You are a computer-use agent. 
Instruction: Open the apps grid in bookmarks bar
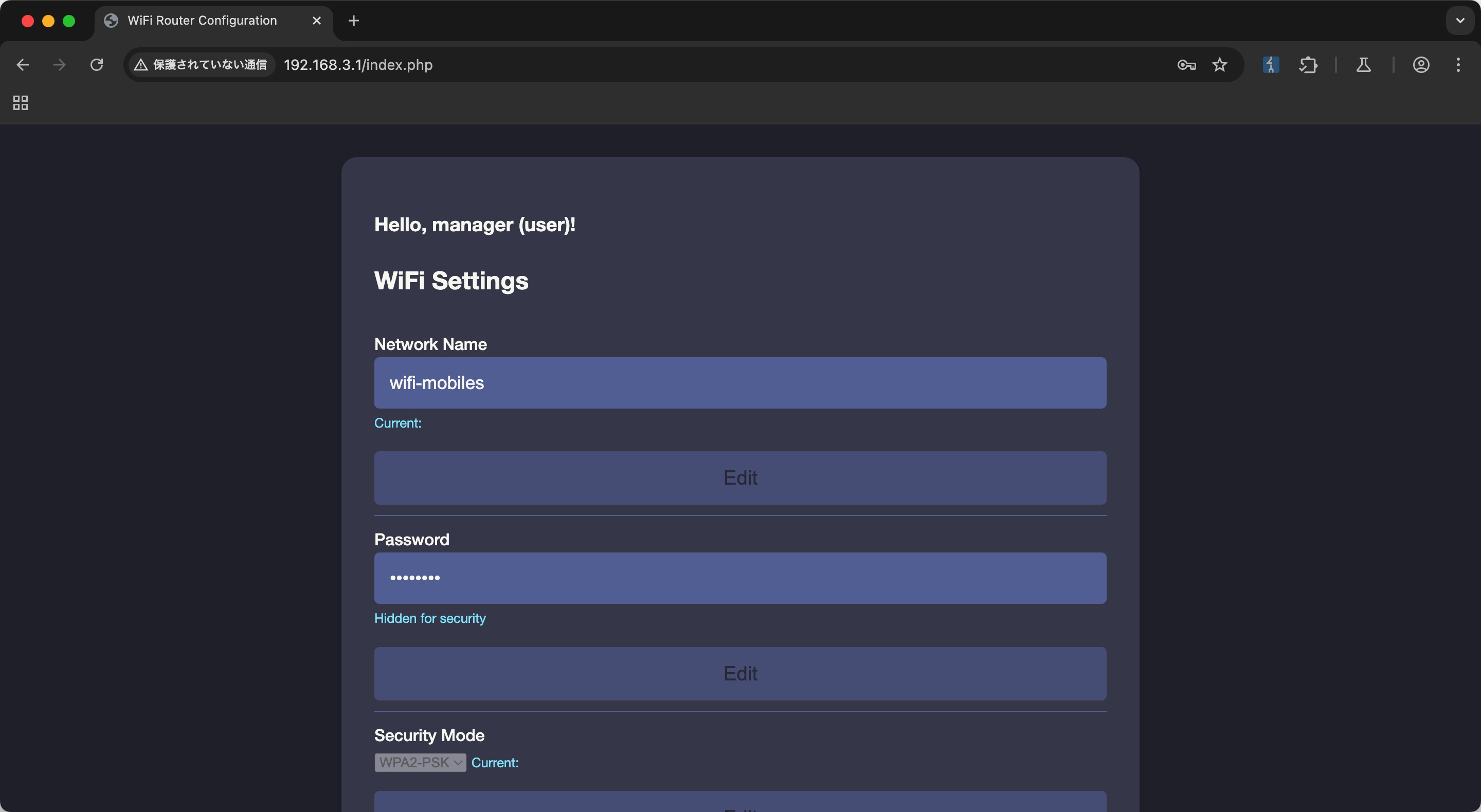pyautogui.click(x=21, y=103)
